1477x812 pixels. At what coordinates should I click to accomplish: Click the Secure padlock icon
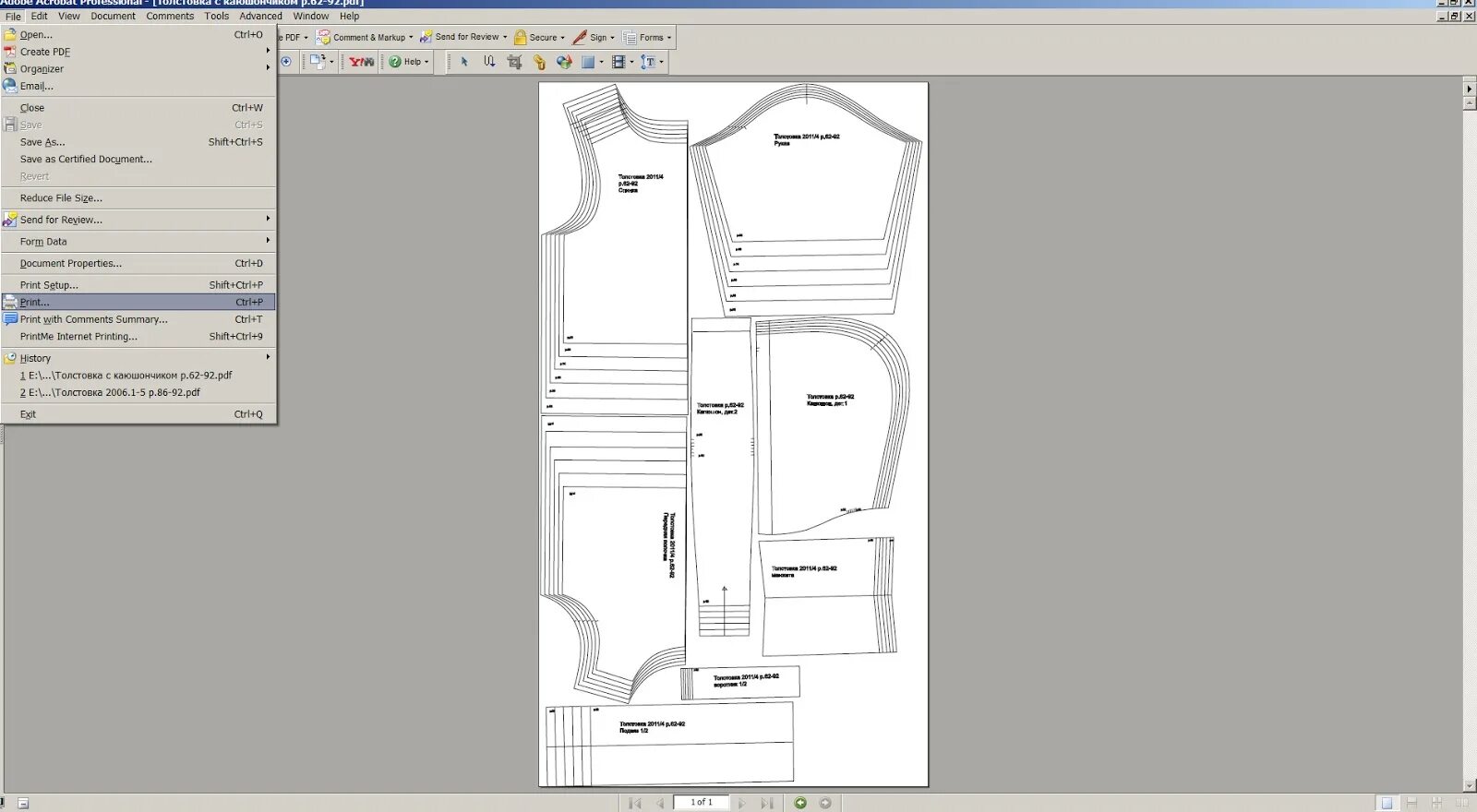coord(520,38)
